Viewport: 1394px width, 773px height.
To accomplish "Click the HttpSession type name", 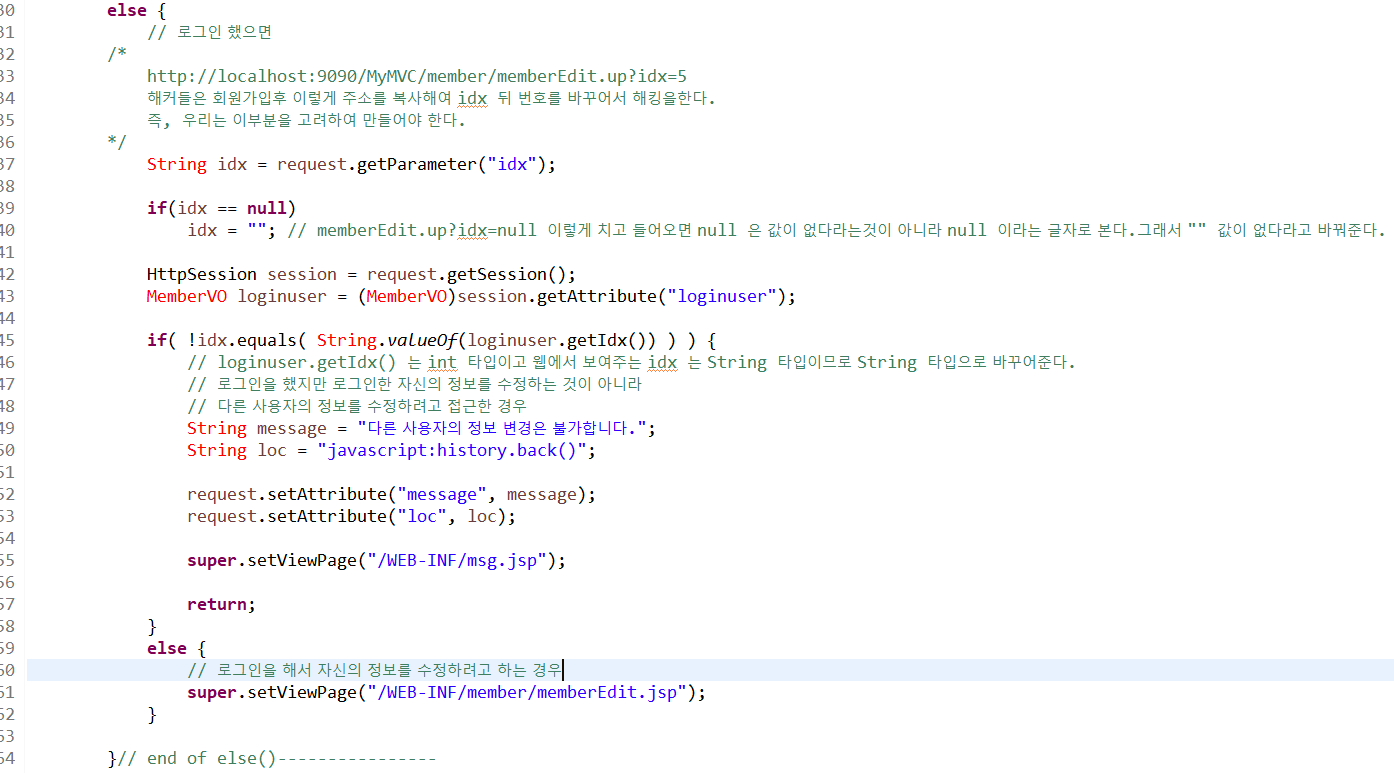I will click(x=202, y=274).
